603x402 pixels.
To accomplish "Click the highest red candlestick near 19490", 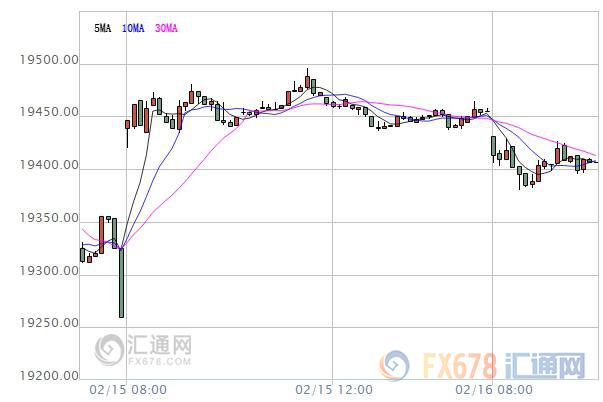I will pos(307,79).
